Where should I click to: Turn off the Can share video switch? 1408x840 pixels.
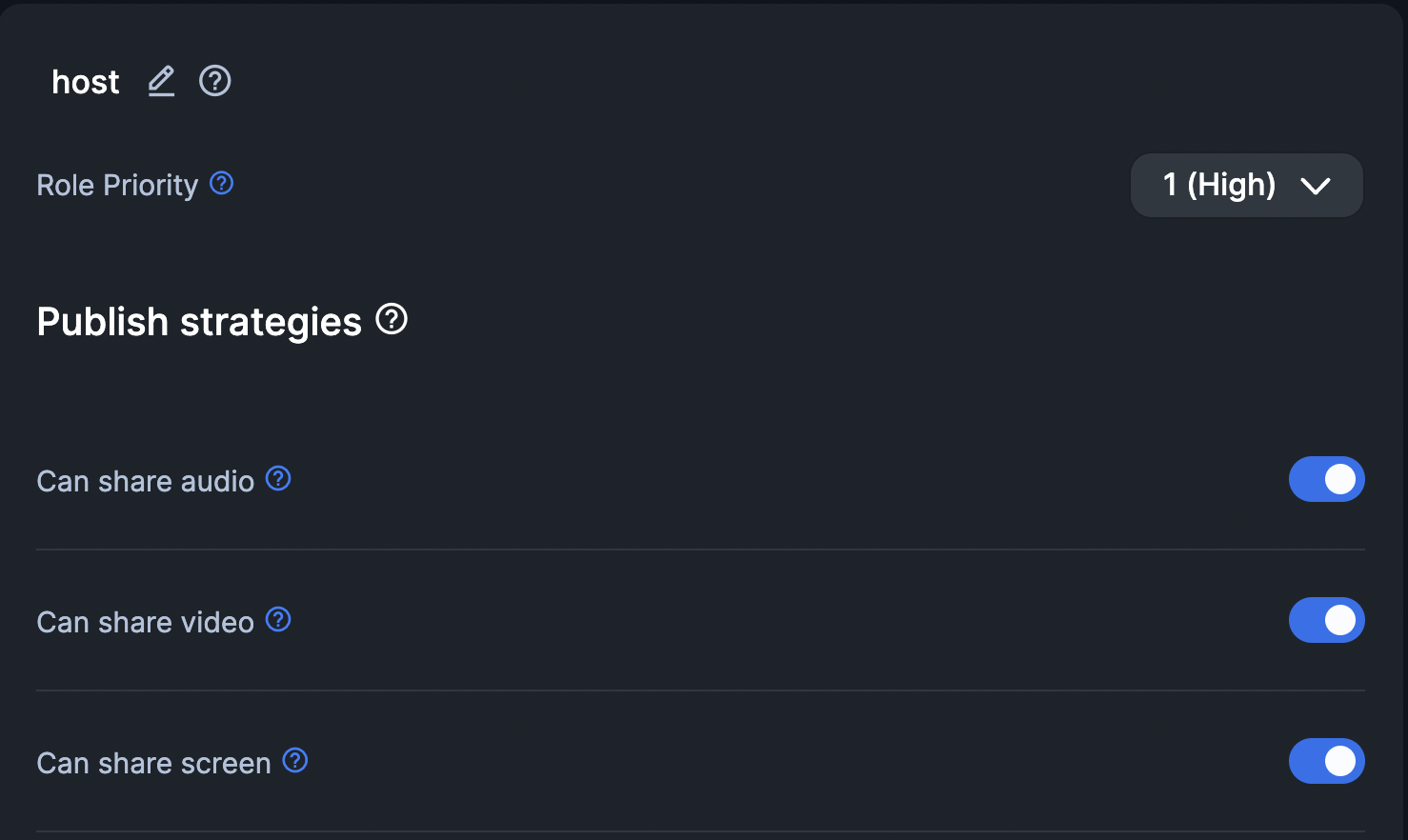click(1326, 620)
